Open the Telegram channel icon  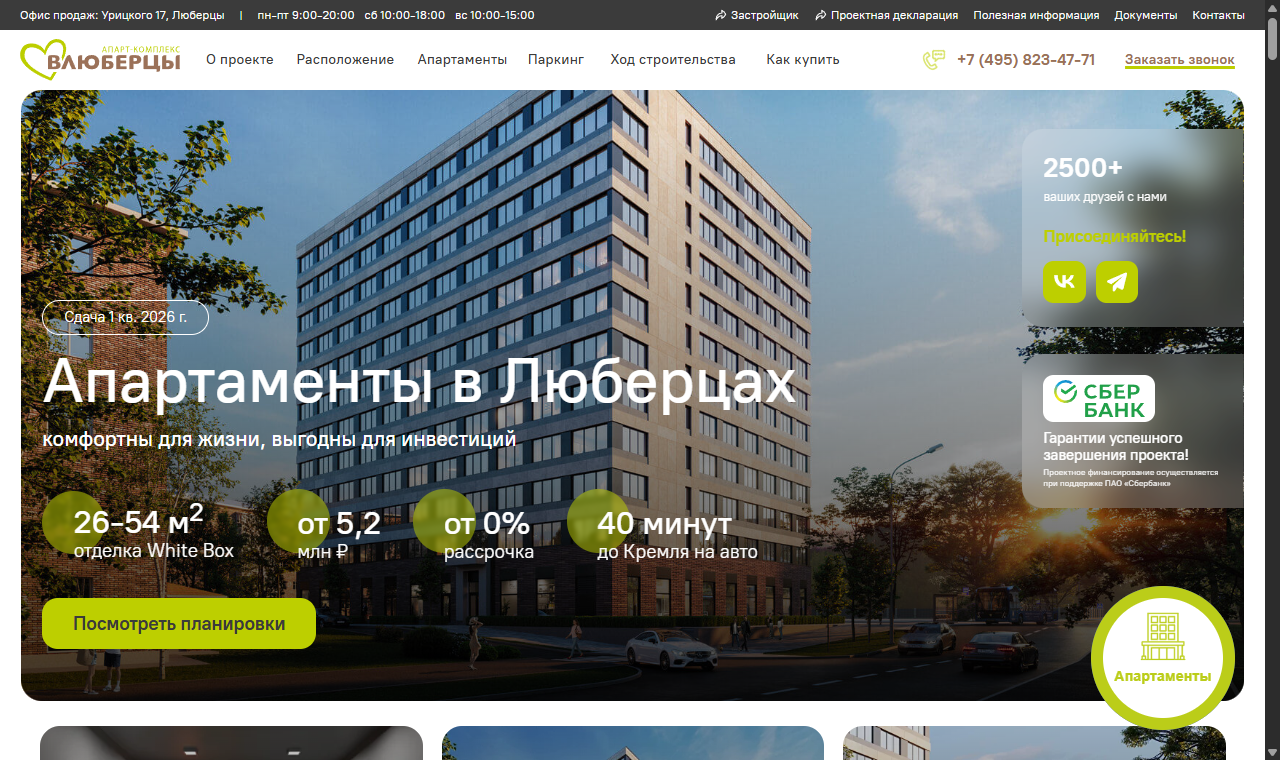tap(1116, 281)
